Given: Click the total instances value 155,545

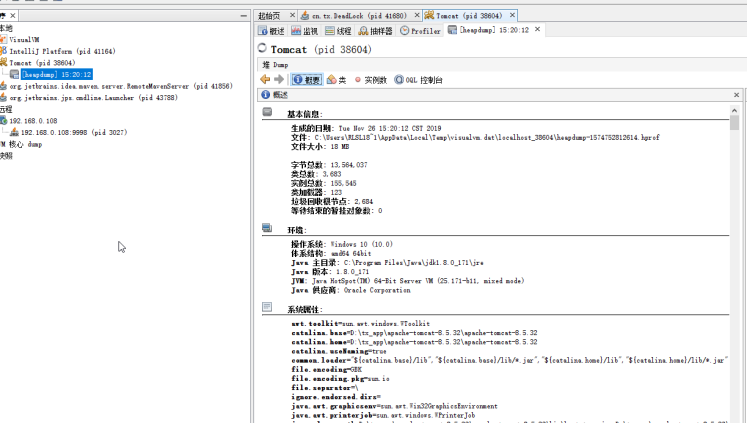Looking at the screenshot, I should [x=343, y=183].
